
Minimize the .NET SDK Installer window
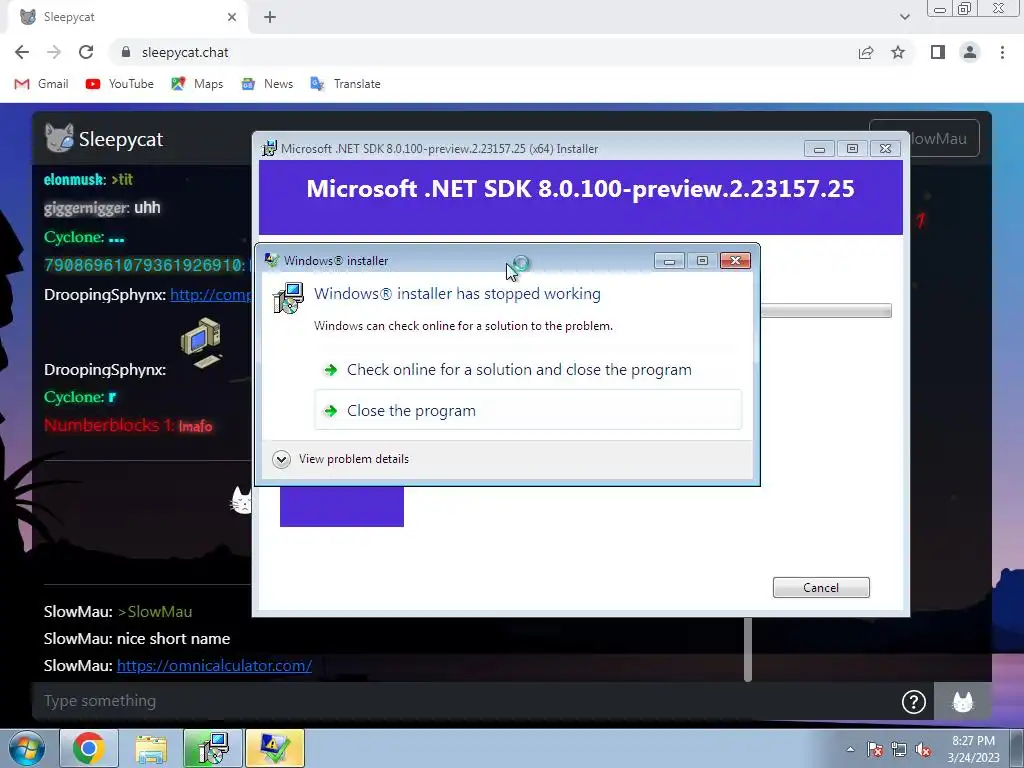click(819, 149)
